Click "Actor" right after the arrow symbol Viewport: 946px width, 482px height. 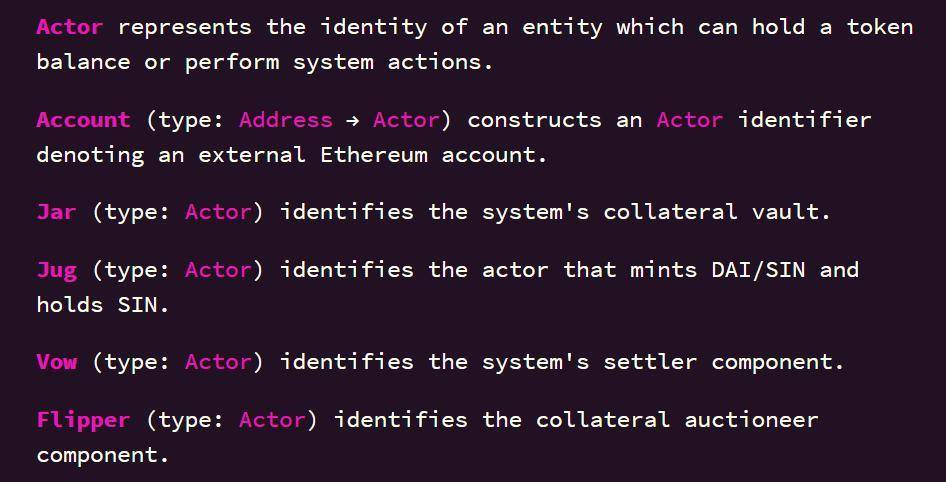coord(406,120)
